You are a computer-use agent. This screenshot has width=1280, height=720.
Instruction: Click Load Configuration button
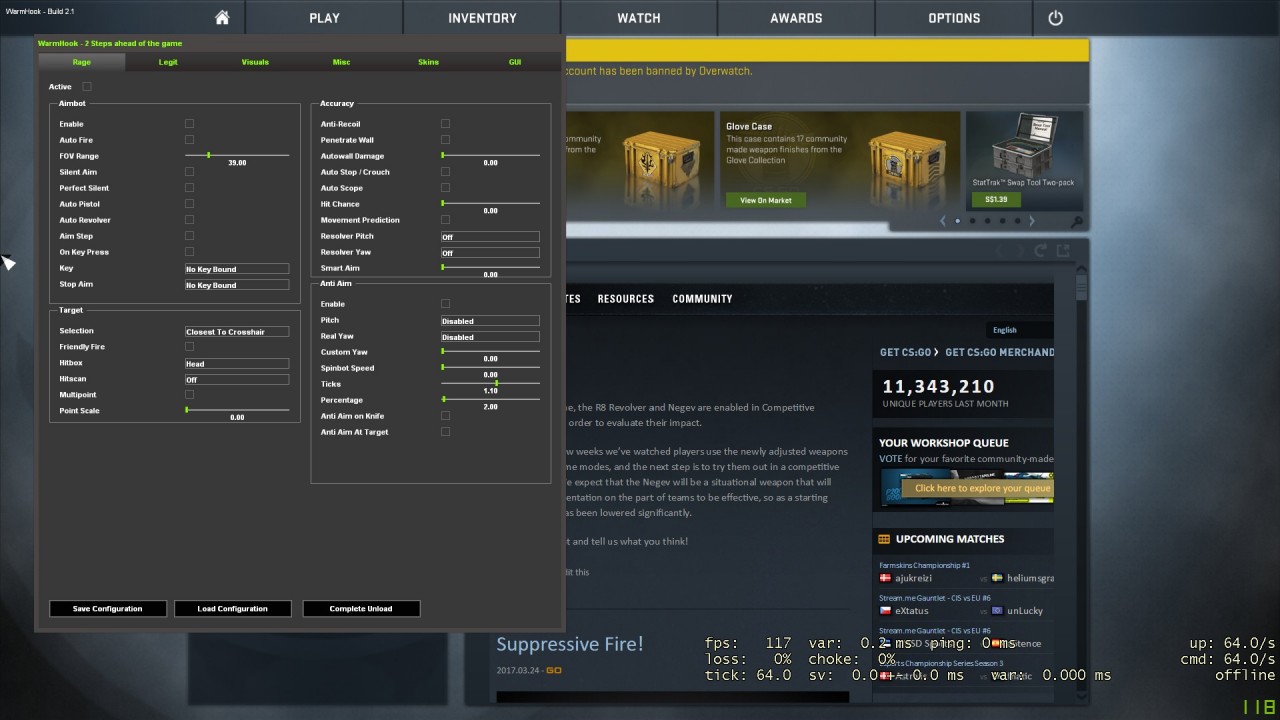233,608
